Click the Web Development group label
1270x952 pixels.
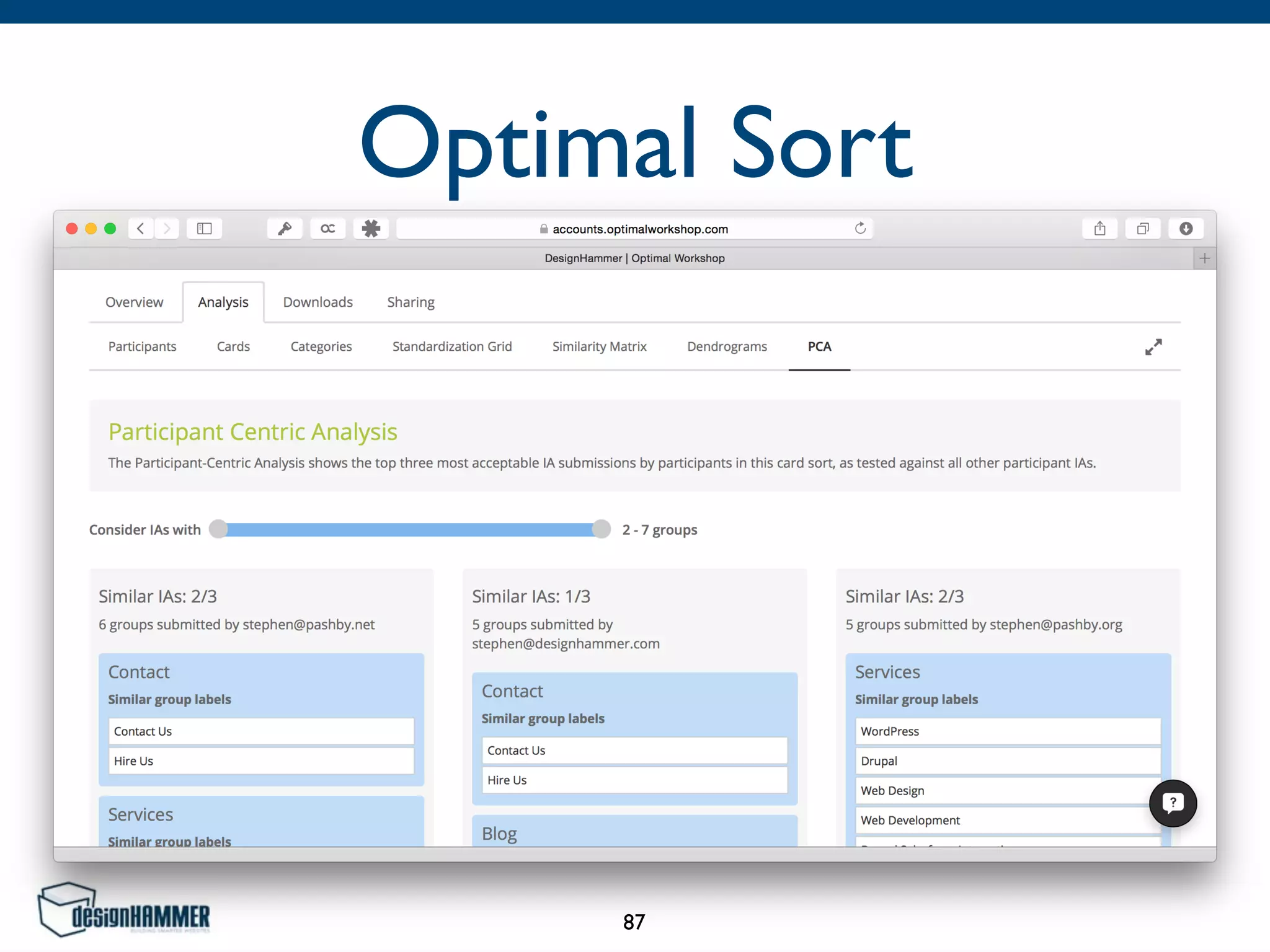[x=1008, y=821]
